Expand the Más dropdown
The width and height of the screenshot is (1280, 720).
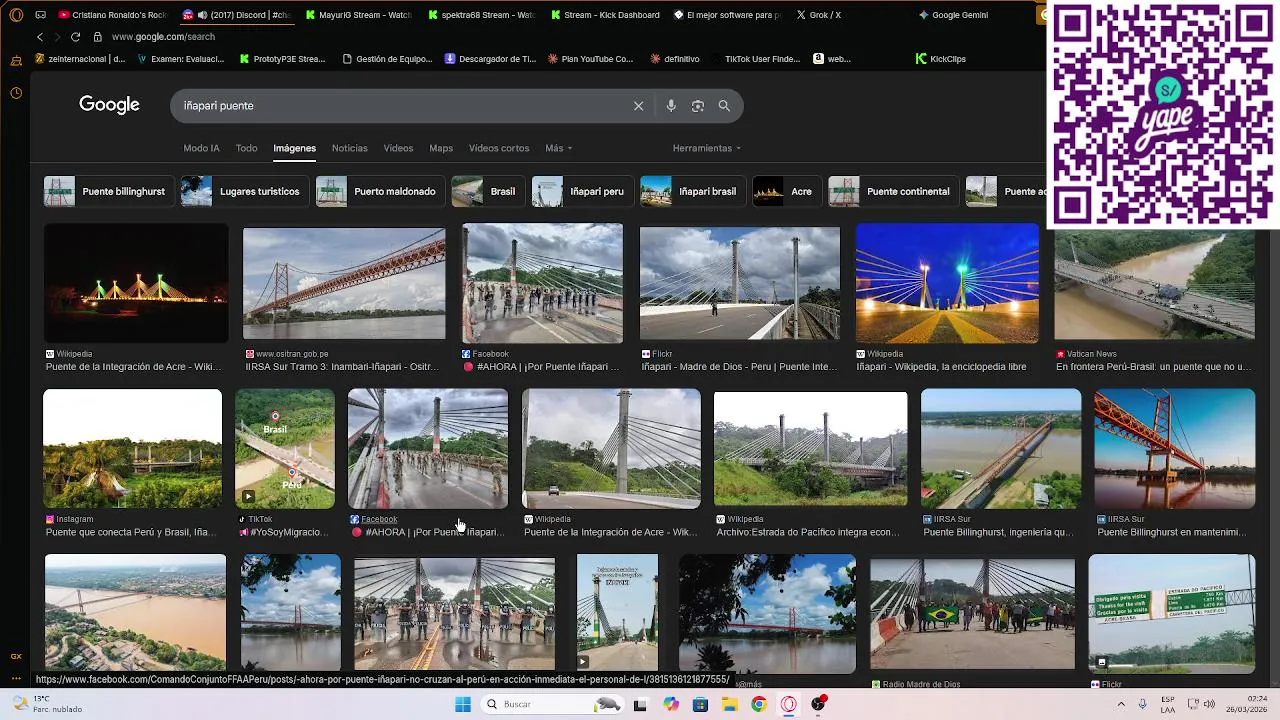click(x=558, y=148)
